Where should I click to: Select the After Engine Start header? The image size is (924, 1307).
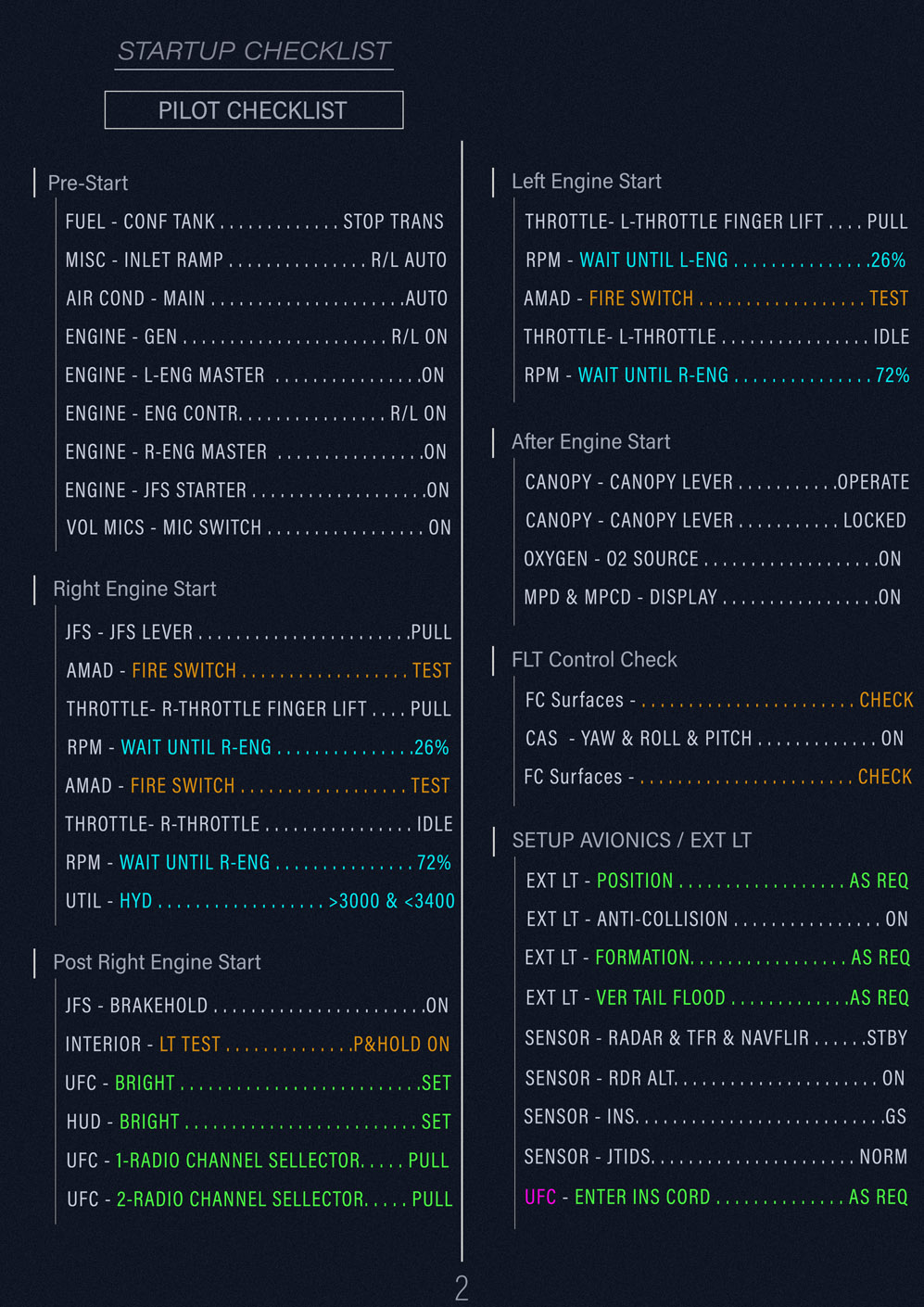(x=590, y=442)
